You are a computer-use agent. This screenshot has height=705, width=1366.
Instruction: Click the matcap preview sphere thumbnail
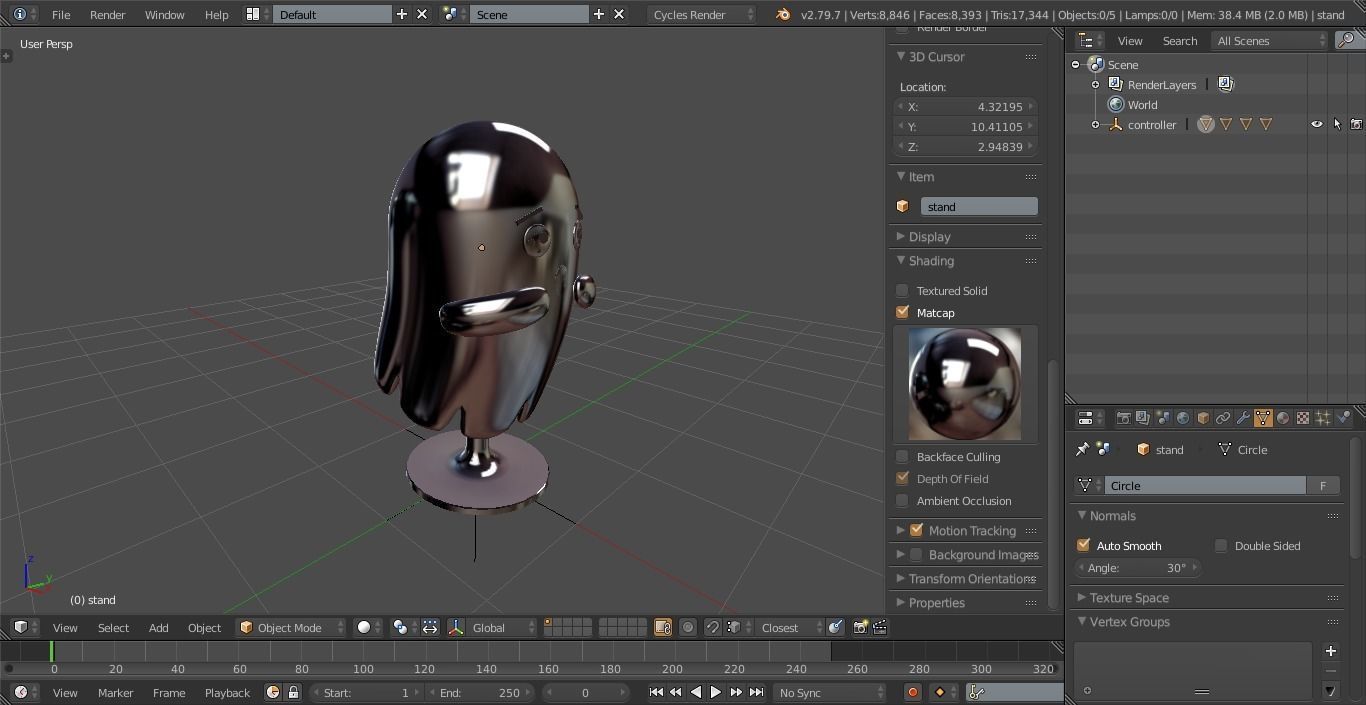pyautogui.click(x=965, y=383)
